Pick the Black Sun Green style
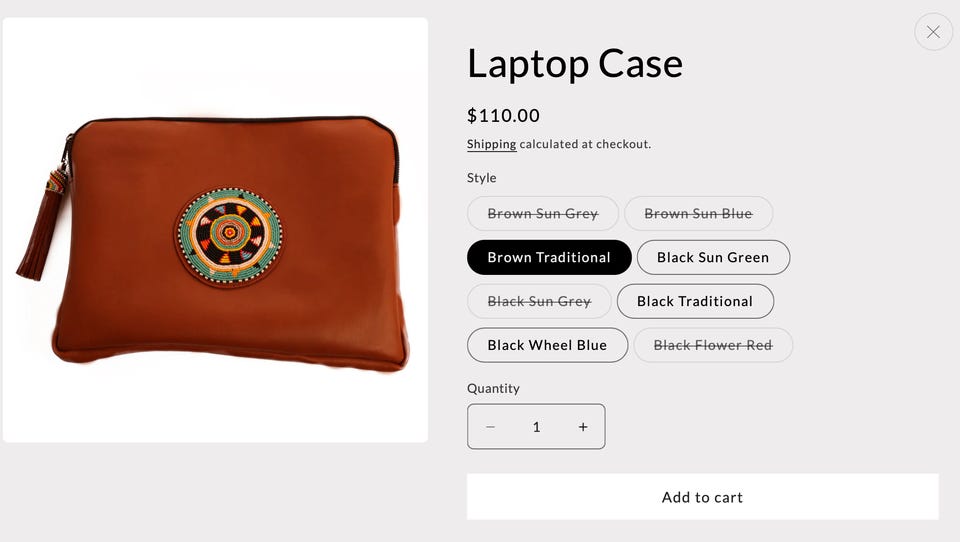 coord(713,257)
